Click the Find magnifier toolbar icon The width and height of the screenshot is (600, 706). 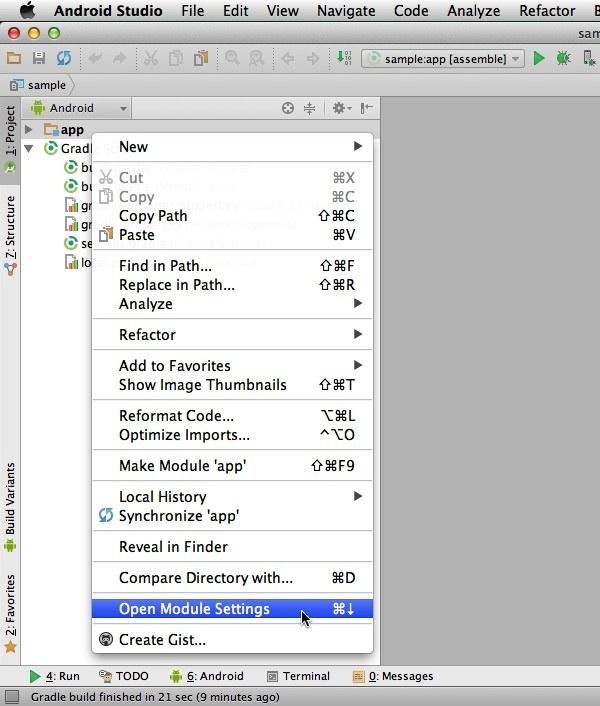(x=232, y=58)
